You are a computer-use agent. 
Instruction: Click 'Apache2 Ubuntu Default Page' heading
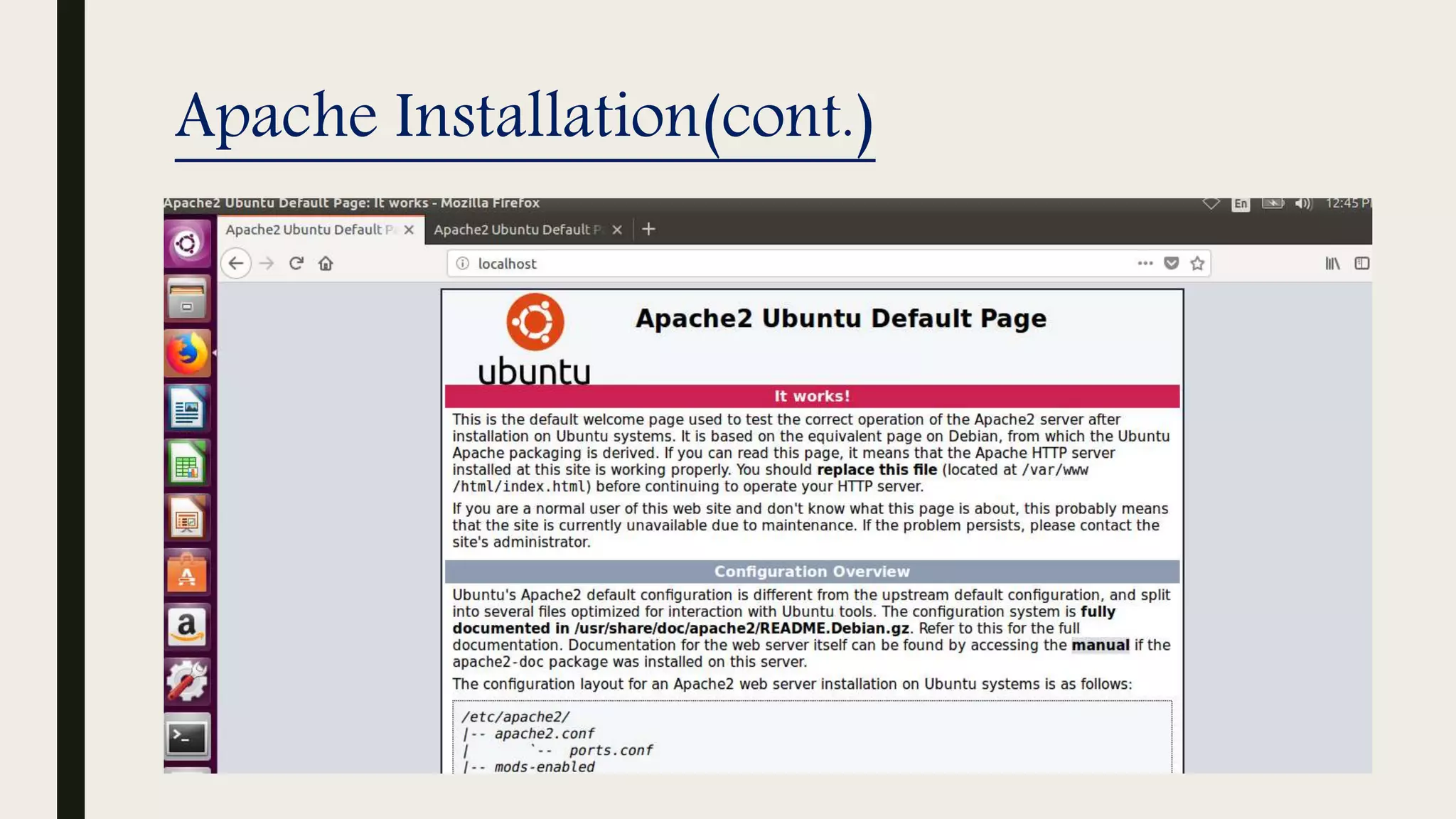pos(841,318)
